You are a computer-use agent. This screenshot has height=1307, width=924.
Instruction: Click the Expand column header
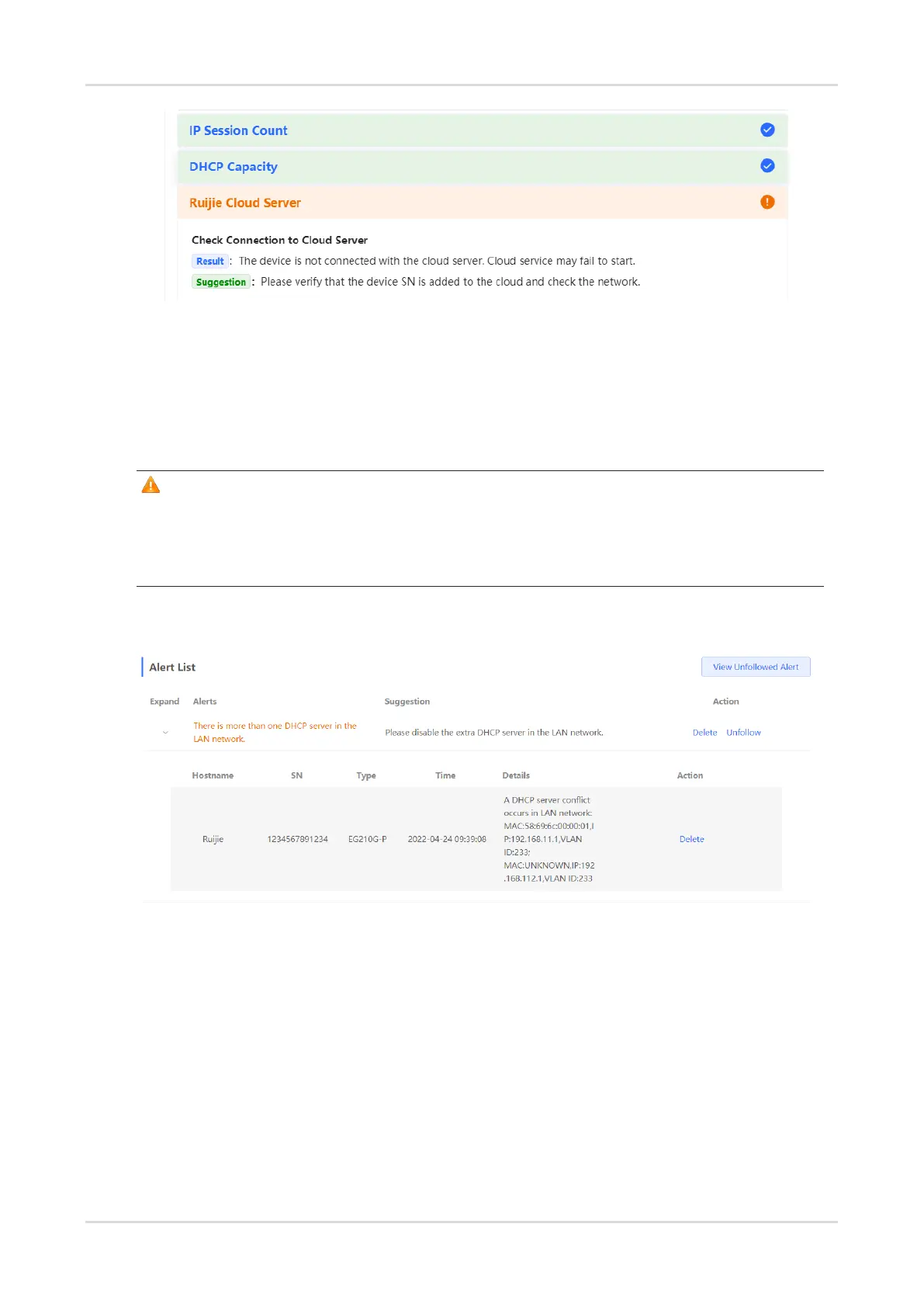tap(164, 702)
